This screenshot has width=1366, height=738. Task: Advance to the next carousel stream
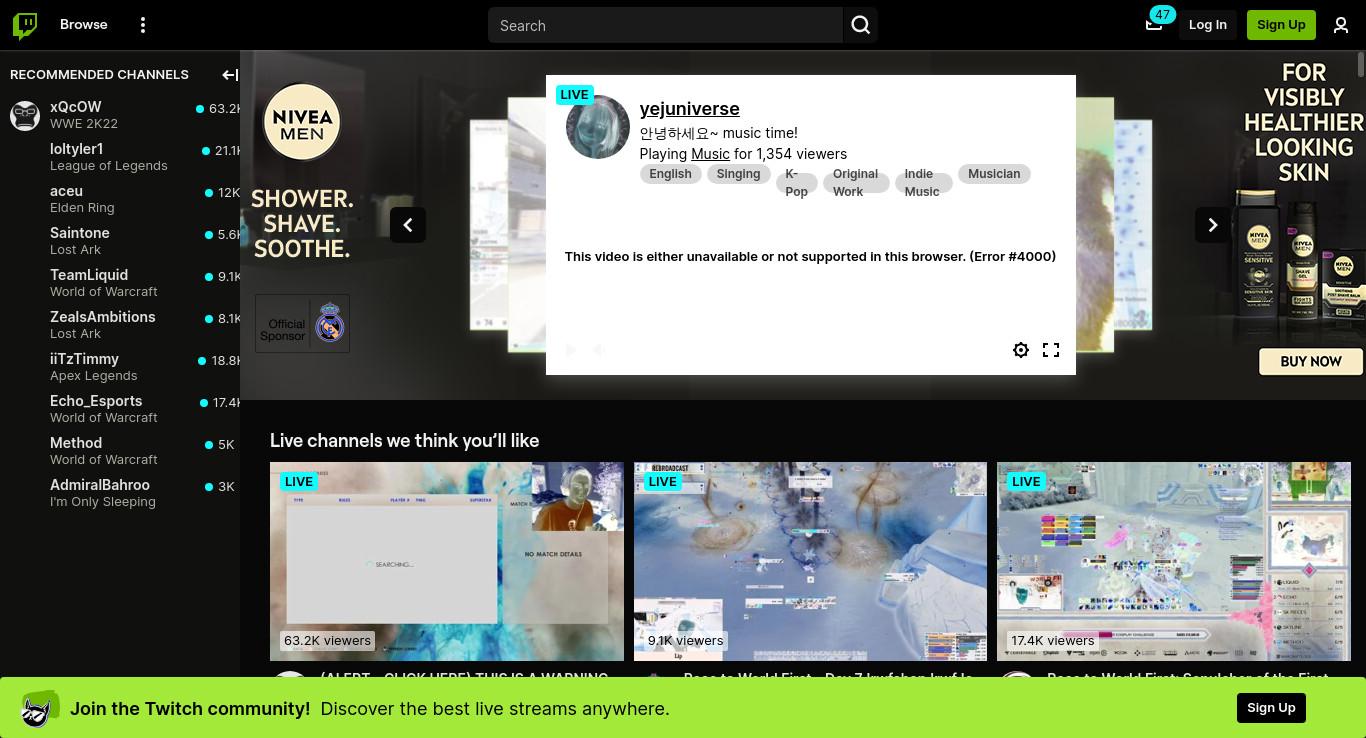[1213, 225]
